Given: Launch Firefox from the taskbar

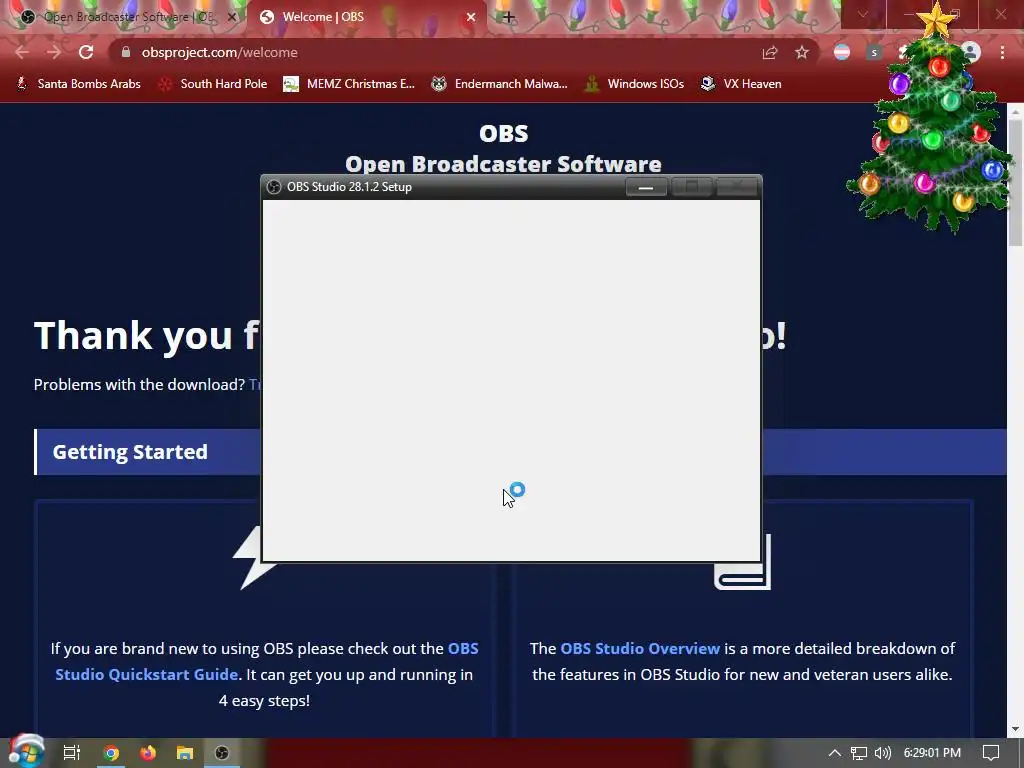Looking at the screenshot, I should pos(148,753).
